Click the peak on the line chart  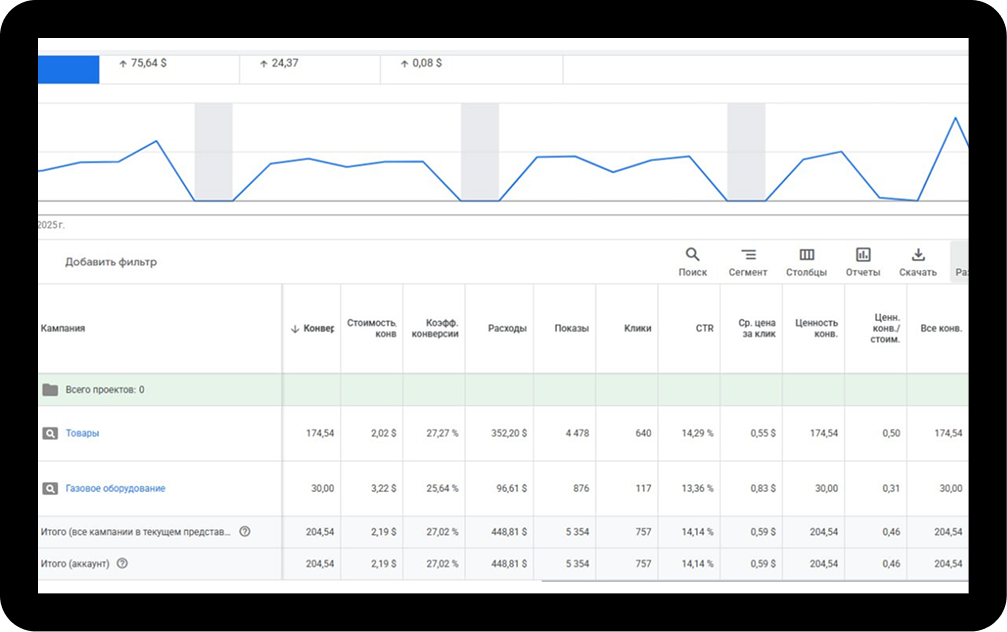[x=955, y=118]
